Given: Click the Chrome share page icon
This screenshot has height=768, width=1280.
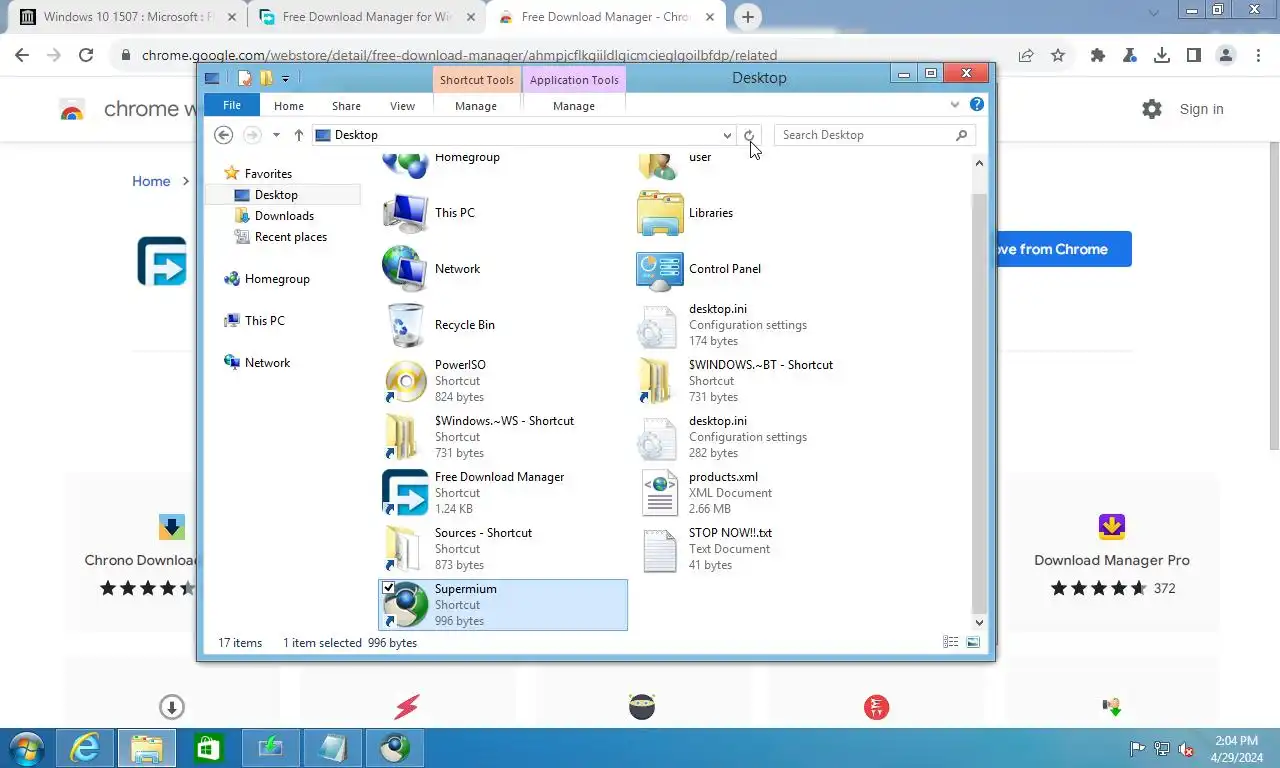Looking at the screenshot, I should [1026, 56].
